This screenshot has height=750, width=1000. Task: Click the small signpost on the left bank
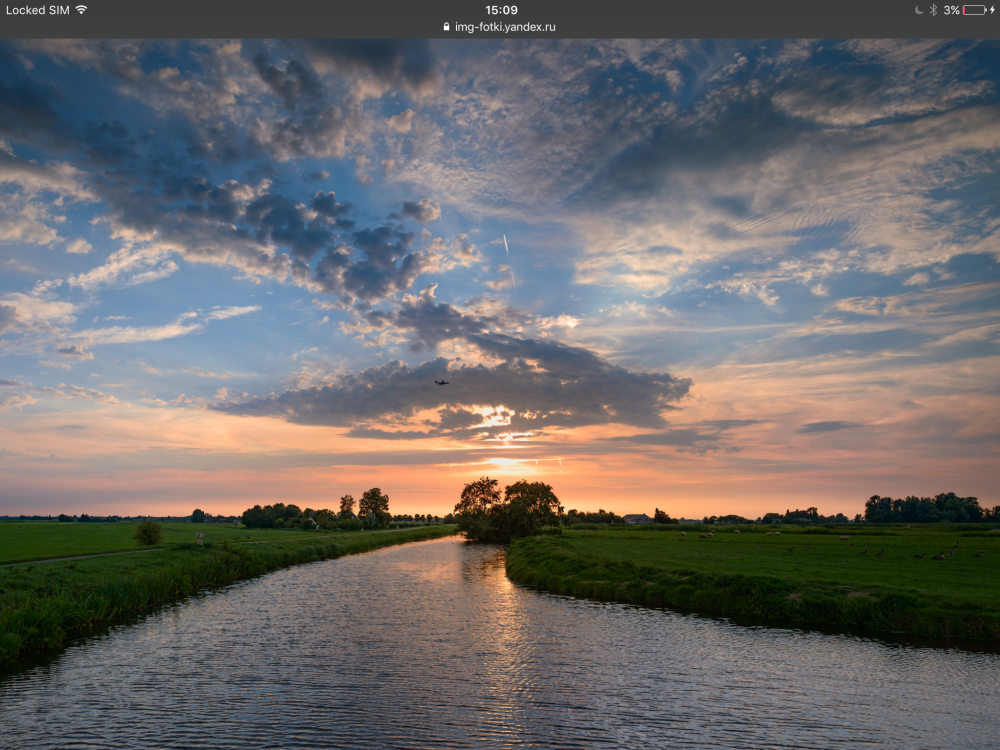pyautogui.click(x=200, y=538)
